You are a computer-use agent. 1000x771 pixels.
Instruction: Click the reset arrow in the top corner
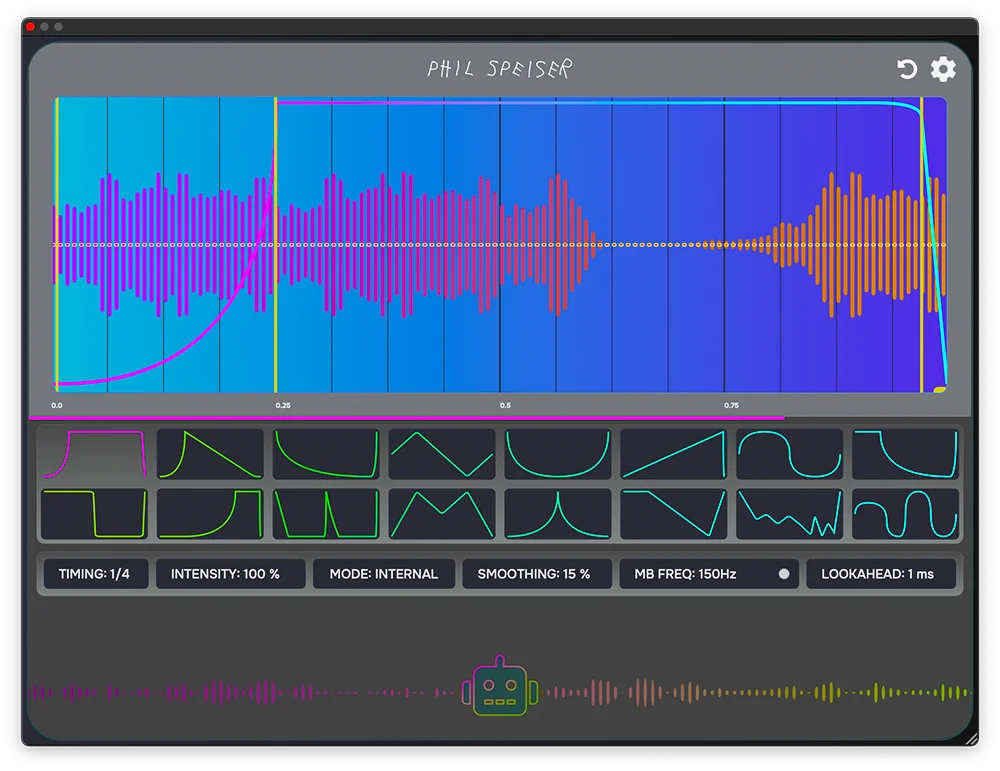coord(906,69)
